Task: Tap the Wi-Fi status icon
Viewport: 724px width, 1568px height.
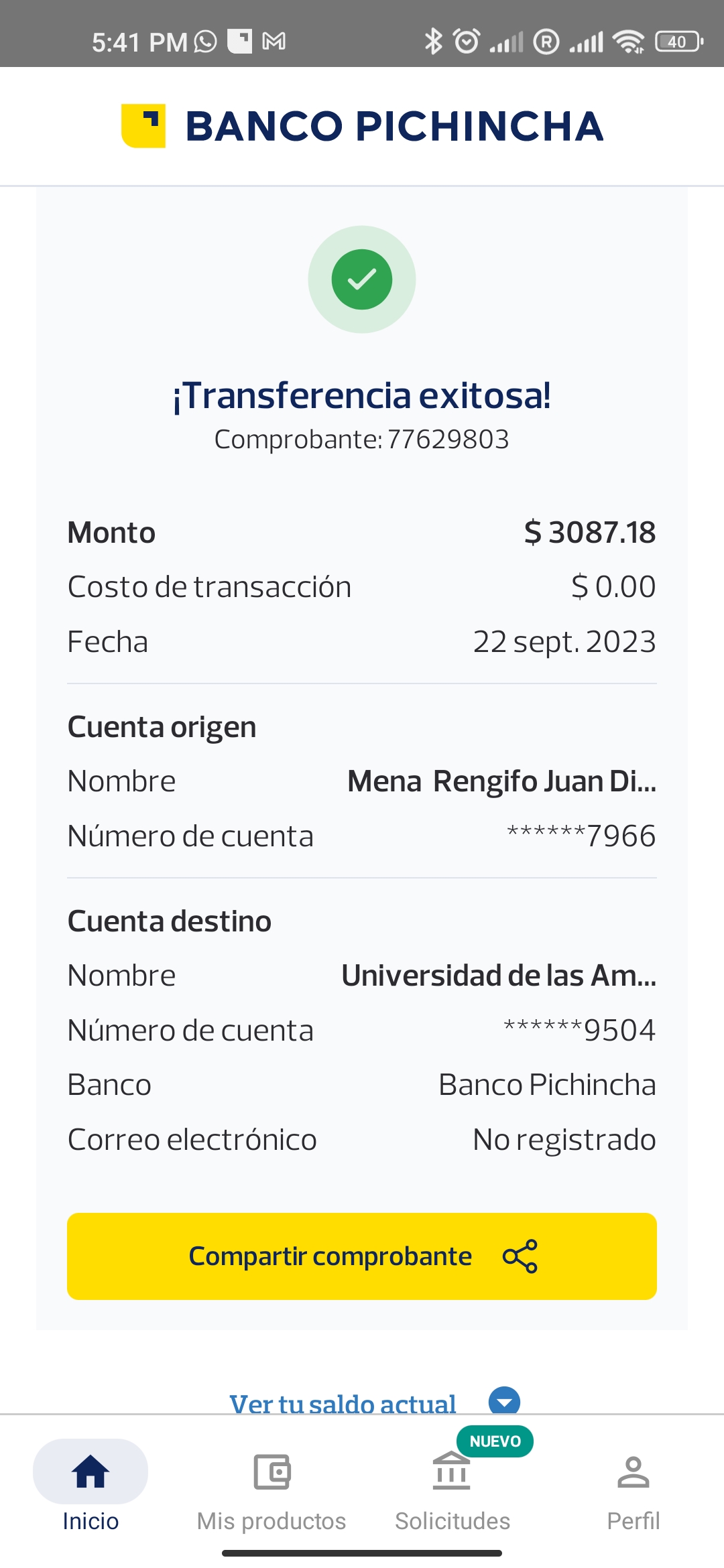Action: point(629,42)
